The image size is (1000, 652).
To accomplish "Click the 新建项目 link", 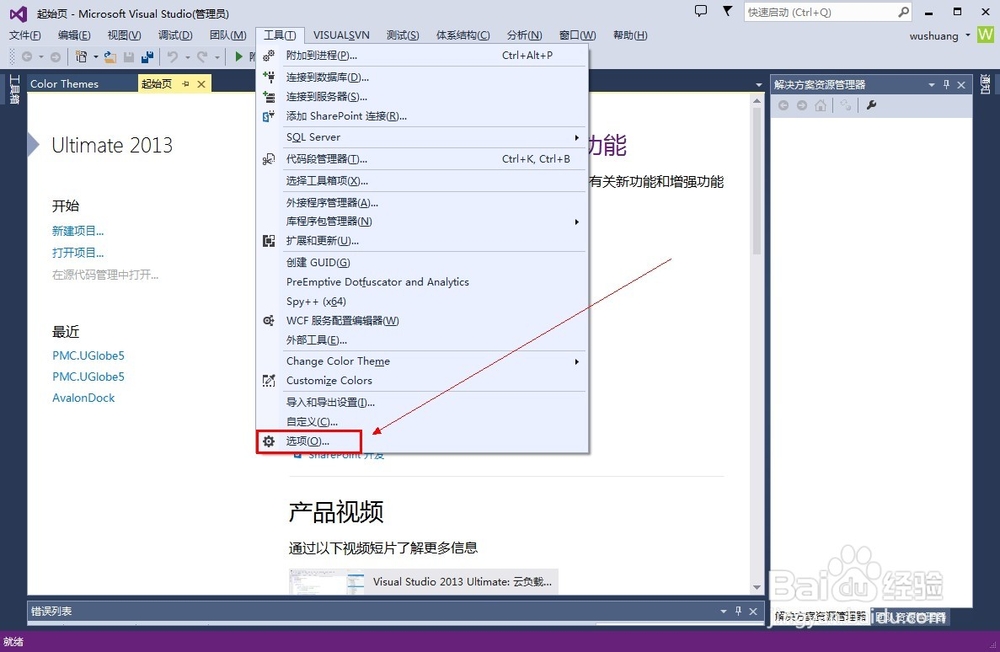I will (77, 230).
